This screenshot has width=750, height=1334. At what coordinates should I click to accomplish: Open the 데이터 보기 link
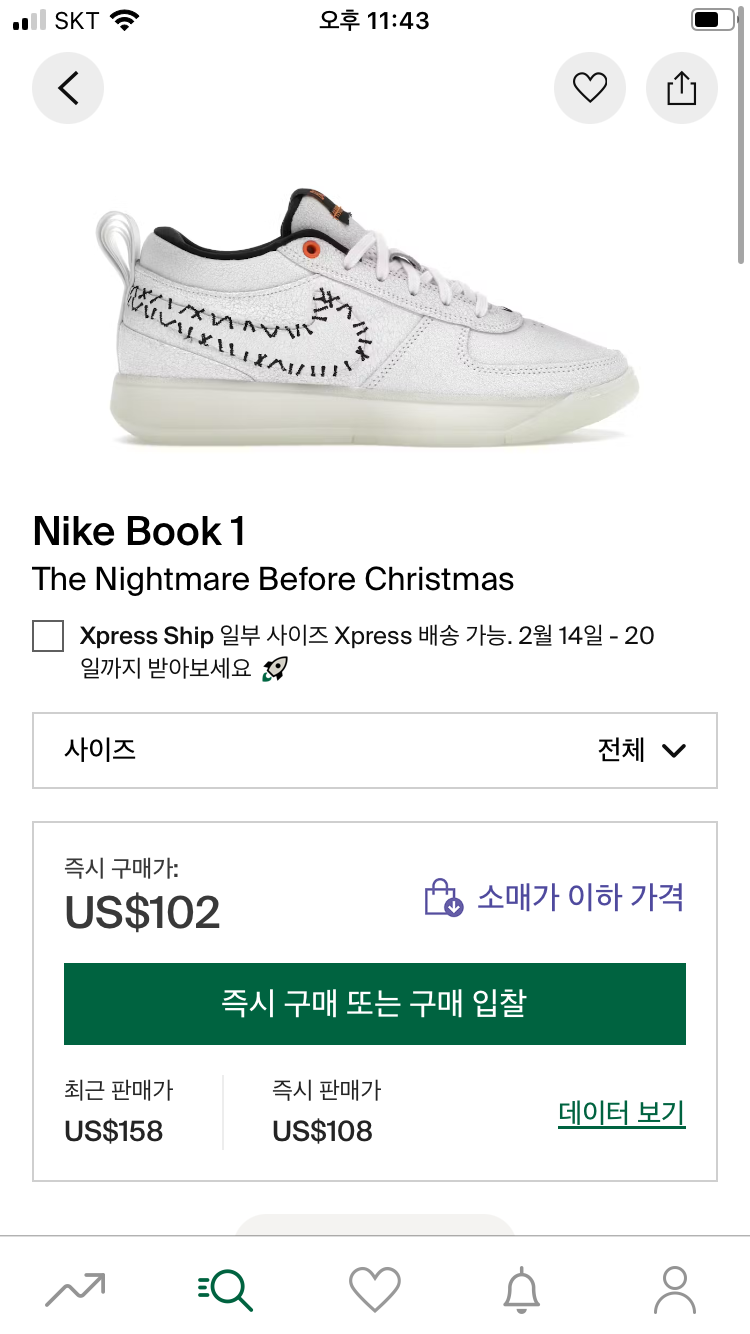click(x=621, y=1113)
